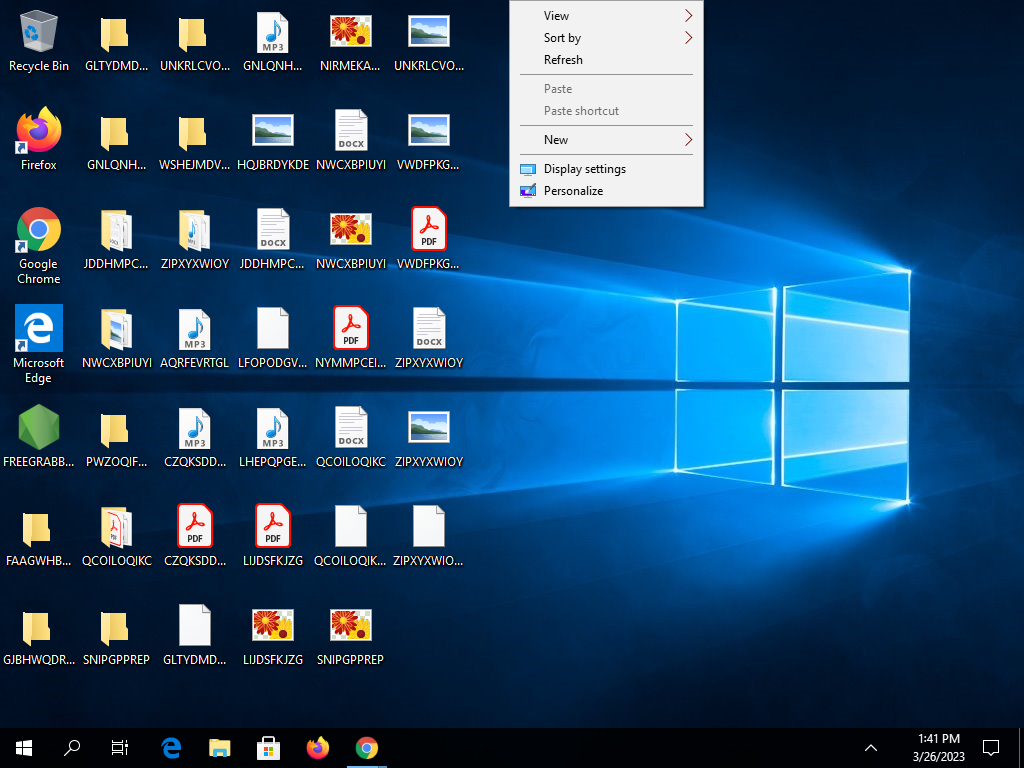The width and height of the screenshot is (1024, 768).
Task: Open Display settings from context menu
Action: pyautogui.click(x=585, y=169)
